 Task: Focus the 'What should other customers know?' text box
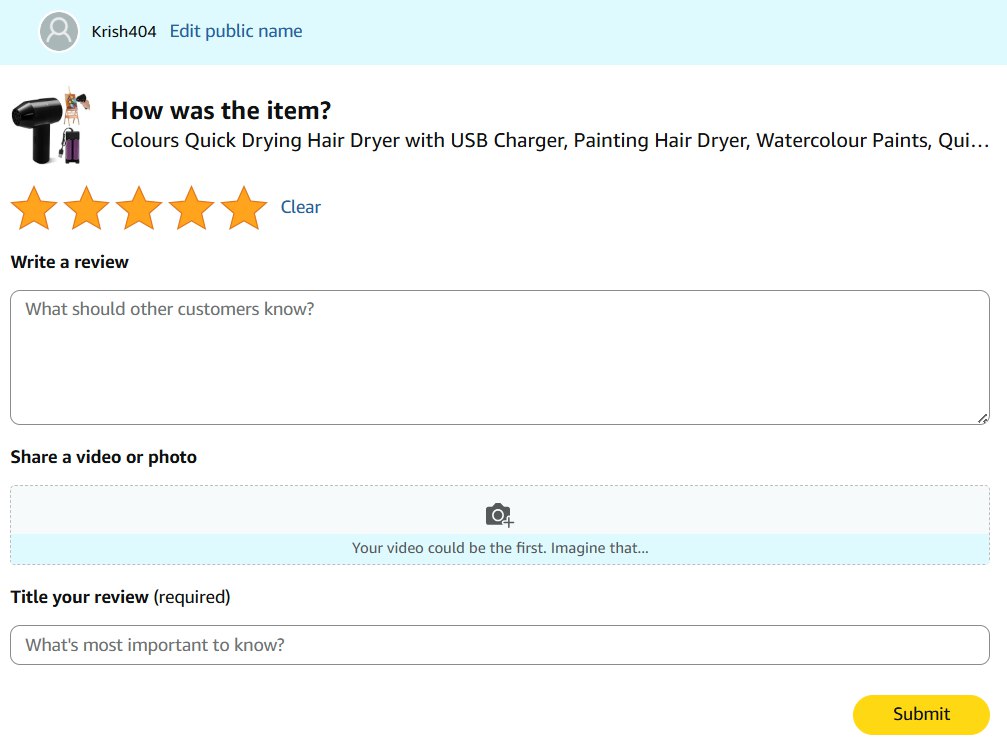499,357
